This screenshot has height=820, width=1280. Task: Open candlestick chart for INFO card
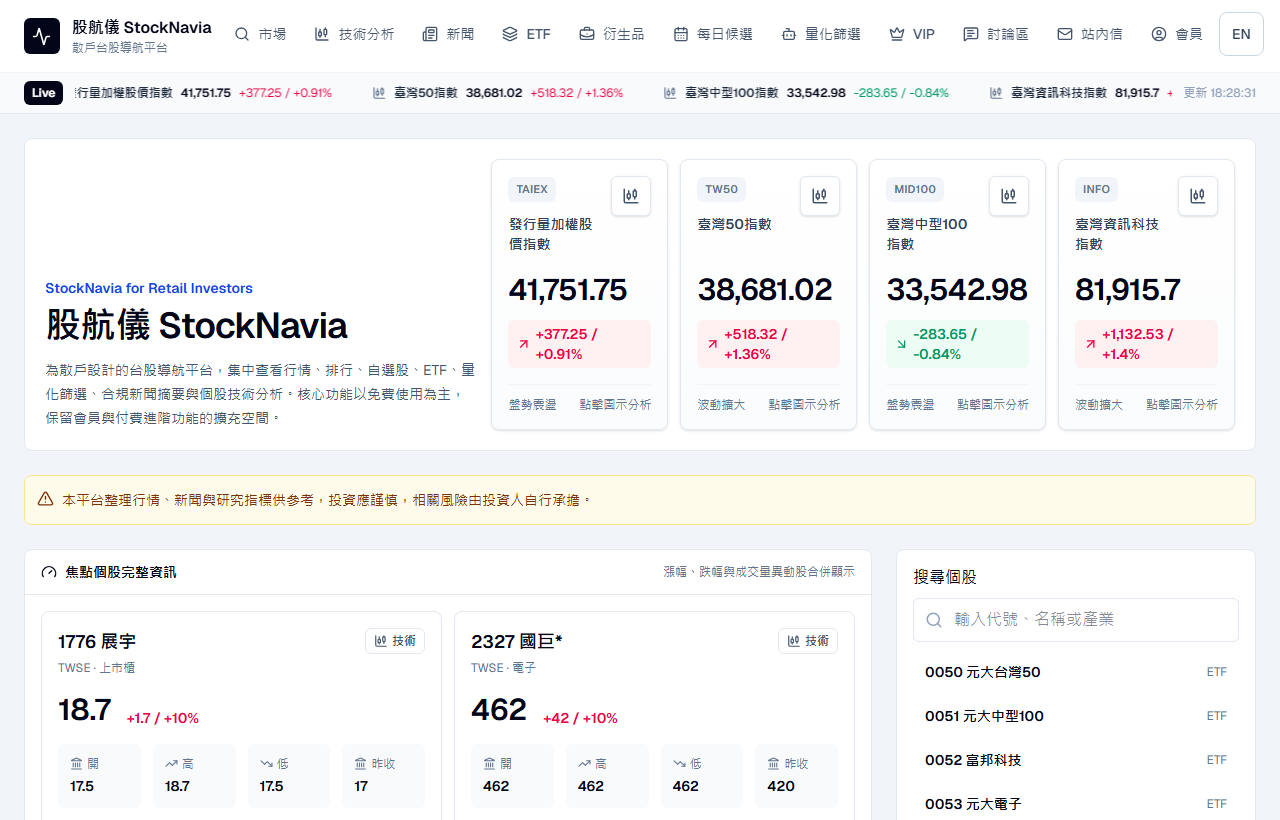click(1198, 196)
